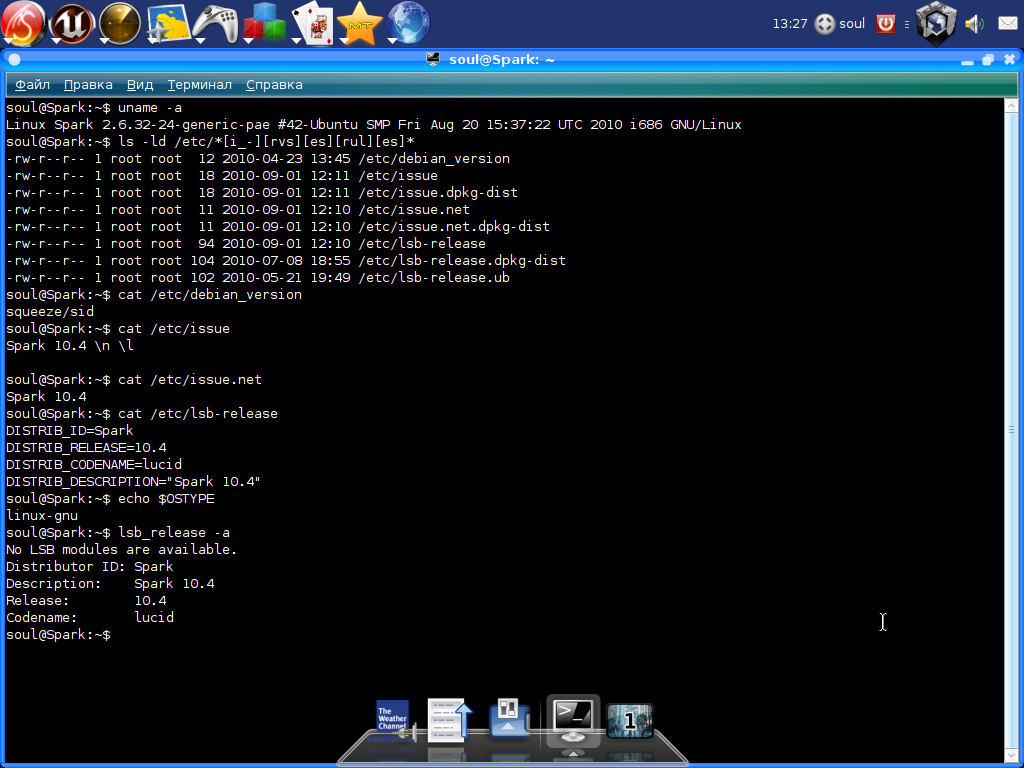The width and height of the screenshot is (1024, 768).
Task: Open the colored cubes launcher
Action: (264, 24)
